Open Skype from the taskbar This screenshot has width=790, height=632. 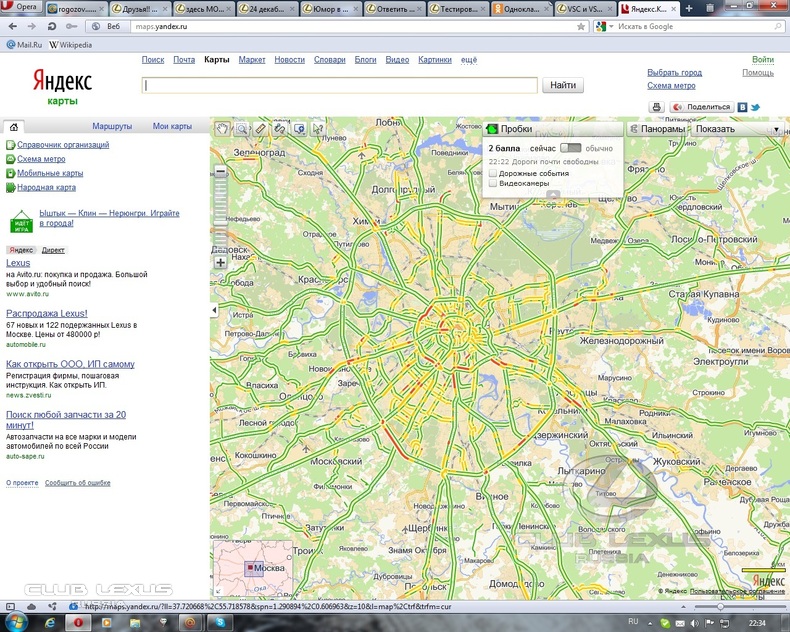pos(220,623)
